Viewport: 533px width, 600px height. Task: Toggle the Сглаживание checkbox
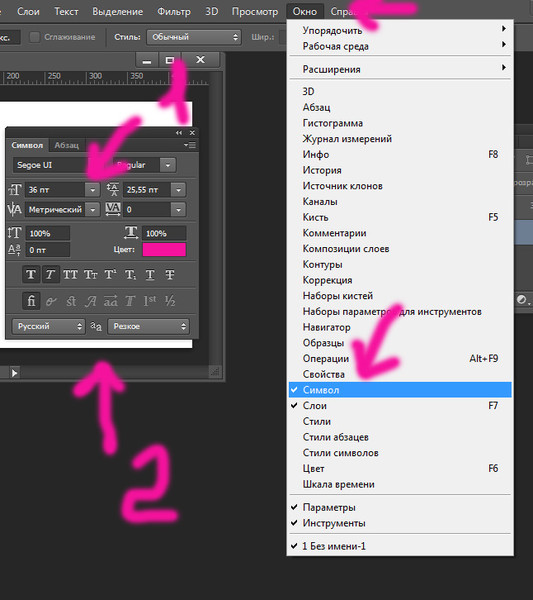pos(35,37)
